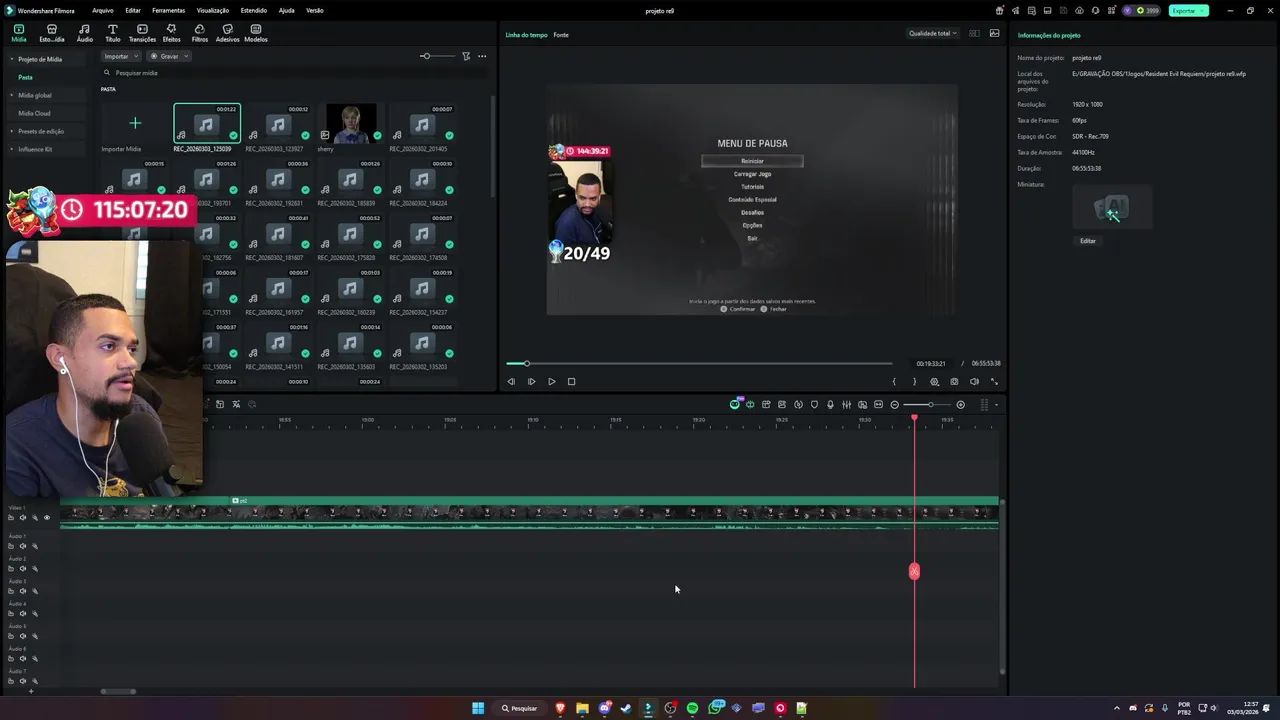The image size is (1280, 720).
Task: Switch to Linha do tempo preview tab
Action: (526, 35)
